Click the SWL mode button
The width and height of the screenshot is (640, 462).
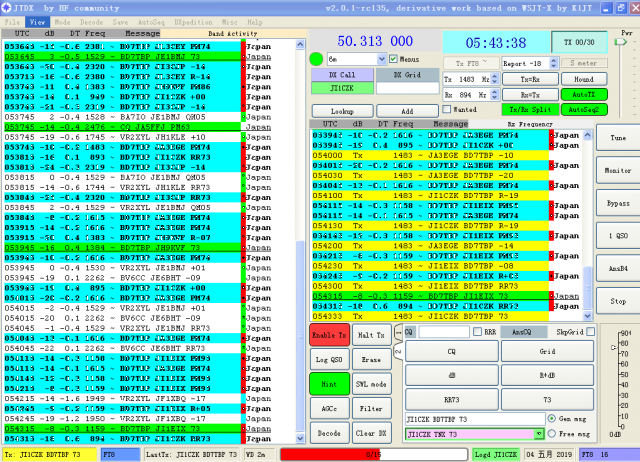click(371, 384)
